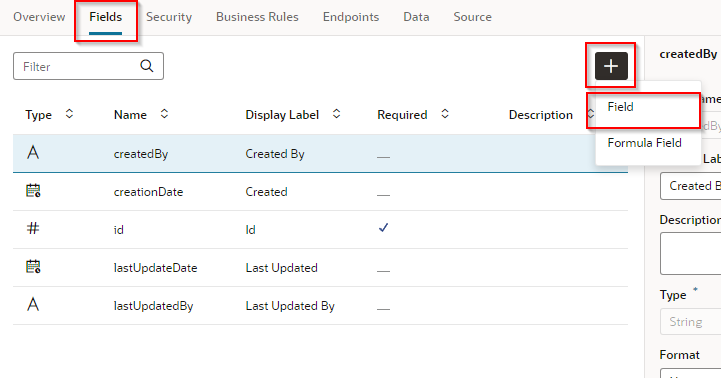Sort fields by Name column arrows

164,114
